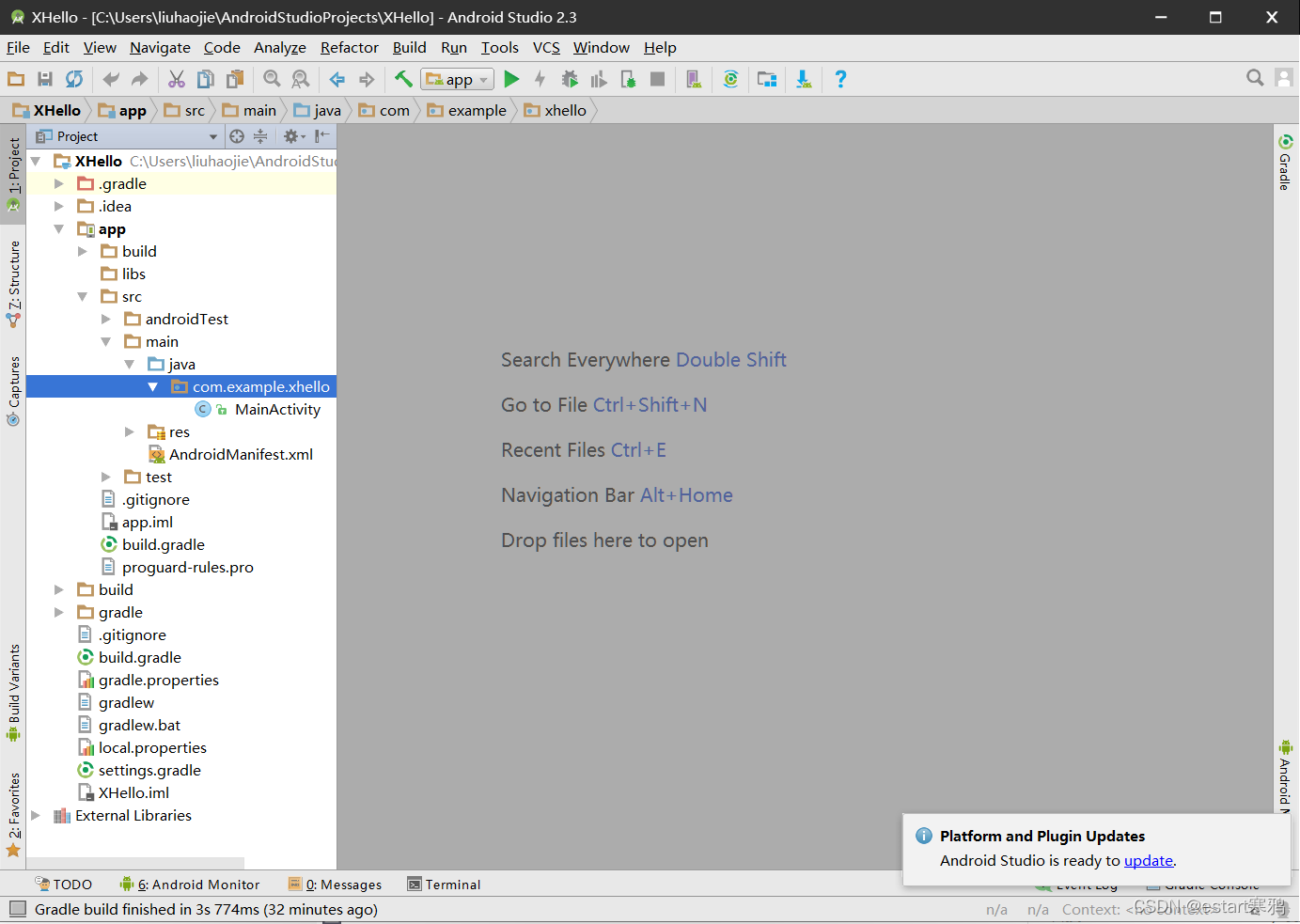The image size is (1300, 924).
Task: Click the Stop square icon
Action: coord(658,79)
